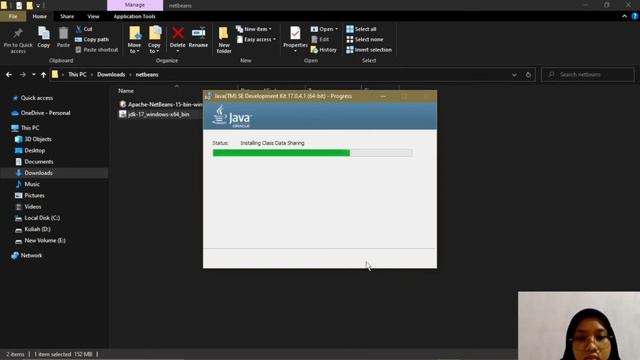This screenshot has width=640, height=360.
Task: Collapse the ribbon with chevron
Action: pyautogui.click(x=624, y=16)
